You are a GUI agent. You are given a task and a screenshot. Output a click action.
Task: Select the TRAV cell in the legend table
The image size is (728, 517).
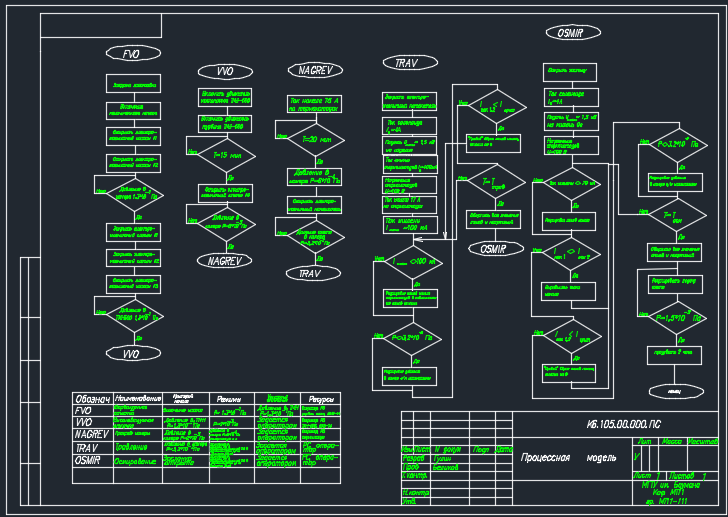(93, 448)
